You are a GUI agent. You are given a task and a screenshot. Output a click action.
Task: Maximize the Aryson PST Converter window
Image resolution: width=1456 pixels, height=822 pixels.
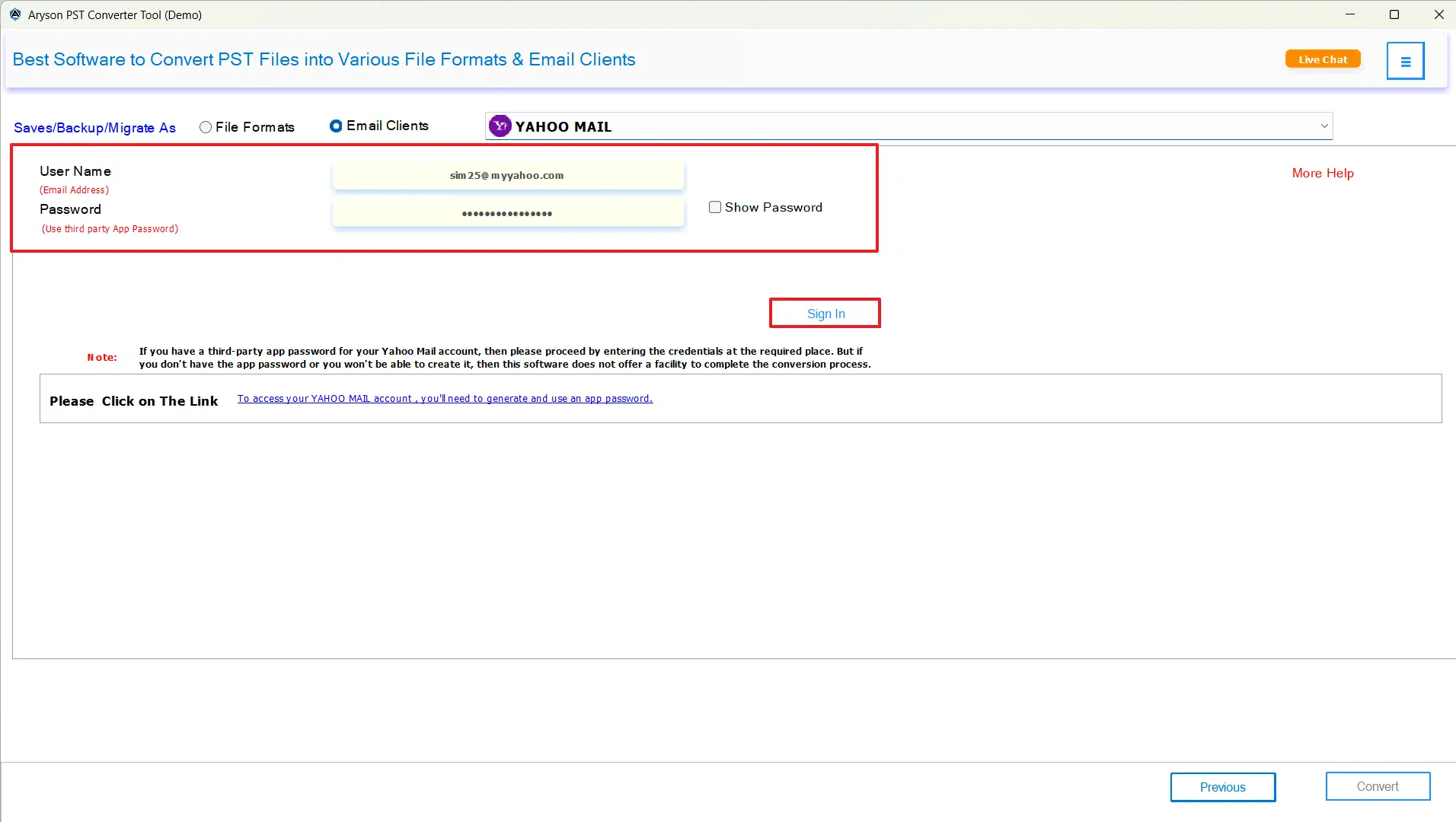pos(1394,14)
